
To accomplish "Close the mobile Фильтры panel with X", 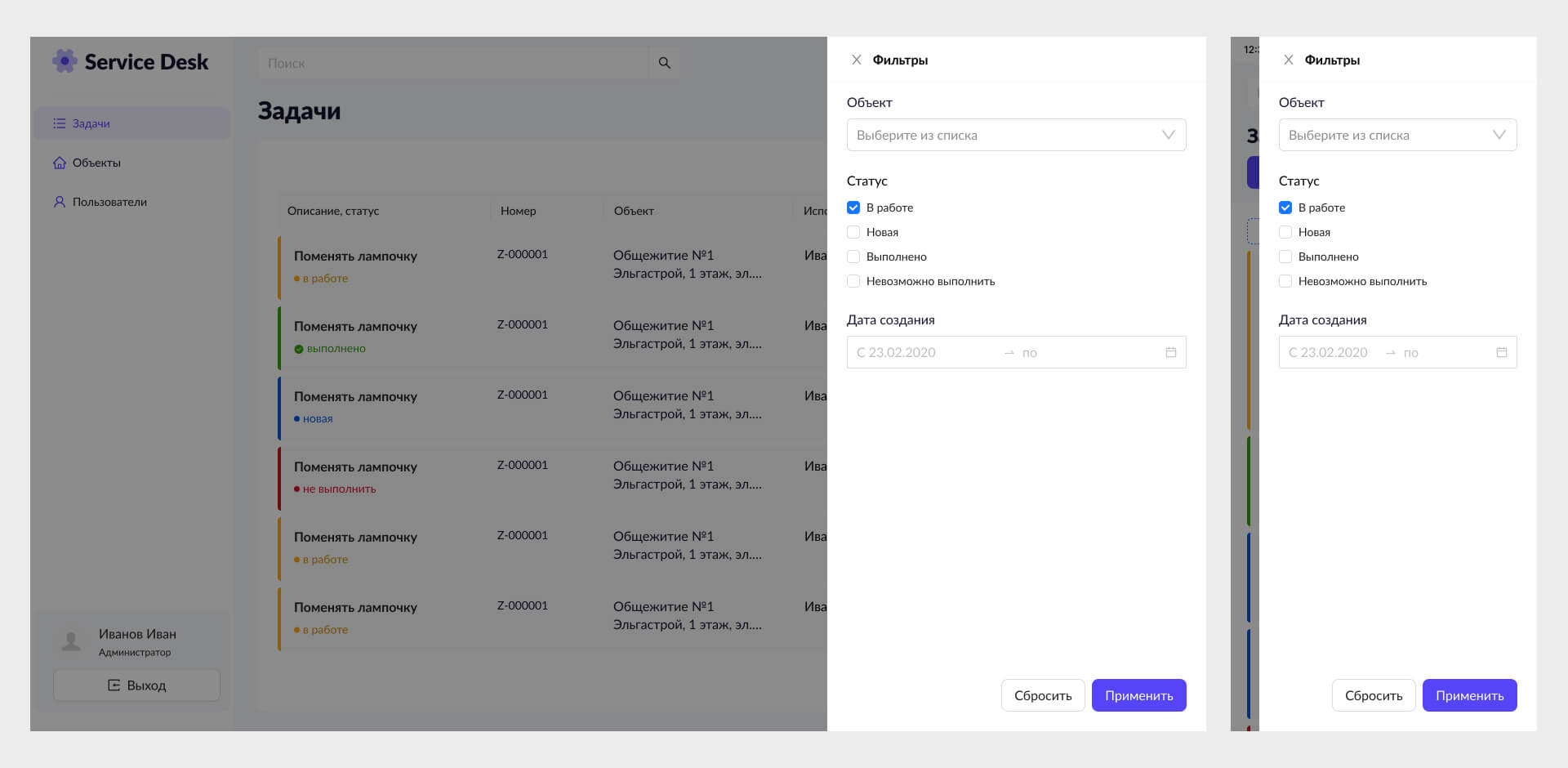I will 1288,60.
